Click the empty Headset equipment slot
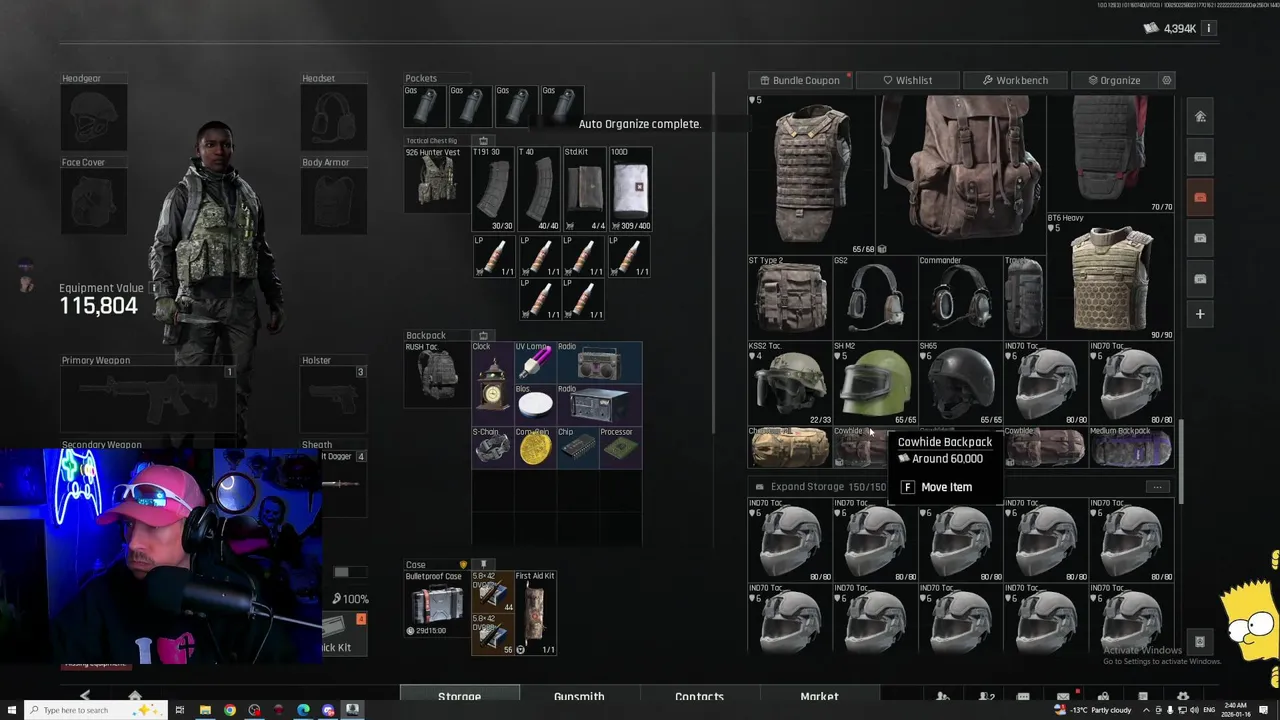The width and height of the screenshot is (1280, 720). (x=333, y=118)
